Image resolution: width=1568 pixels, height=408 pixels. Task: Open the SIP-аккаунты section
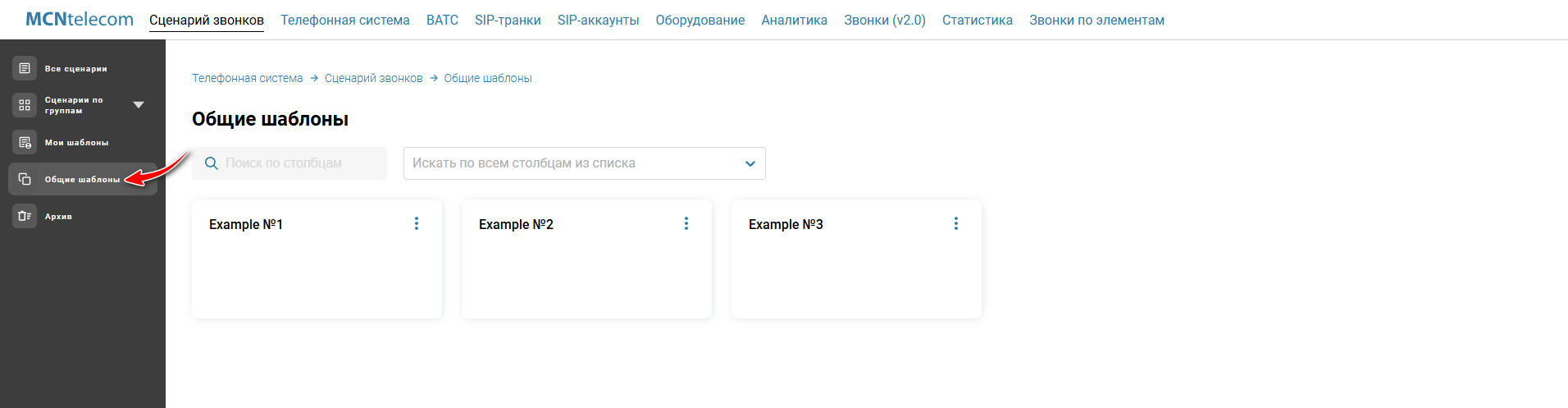click(599, 20)
